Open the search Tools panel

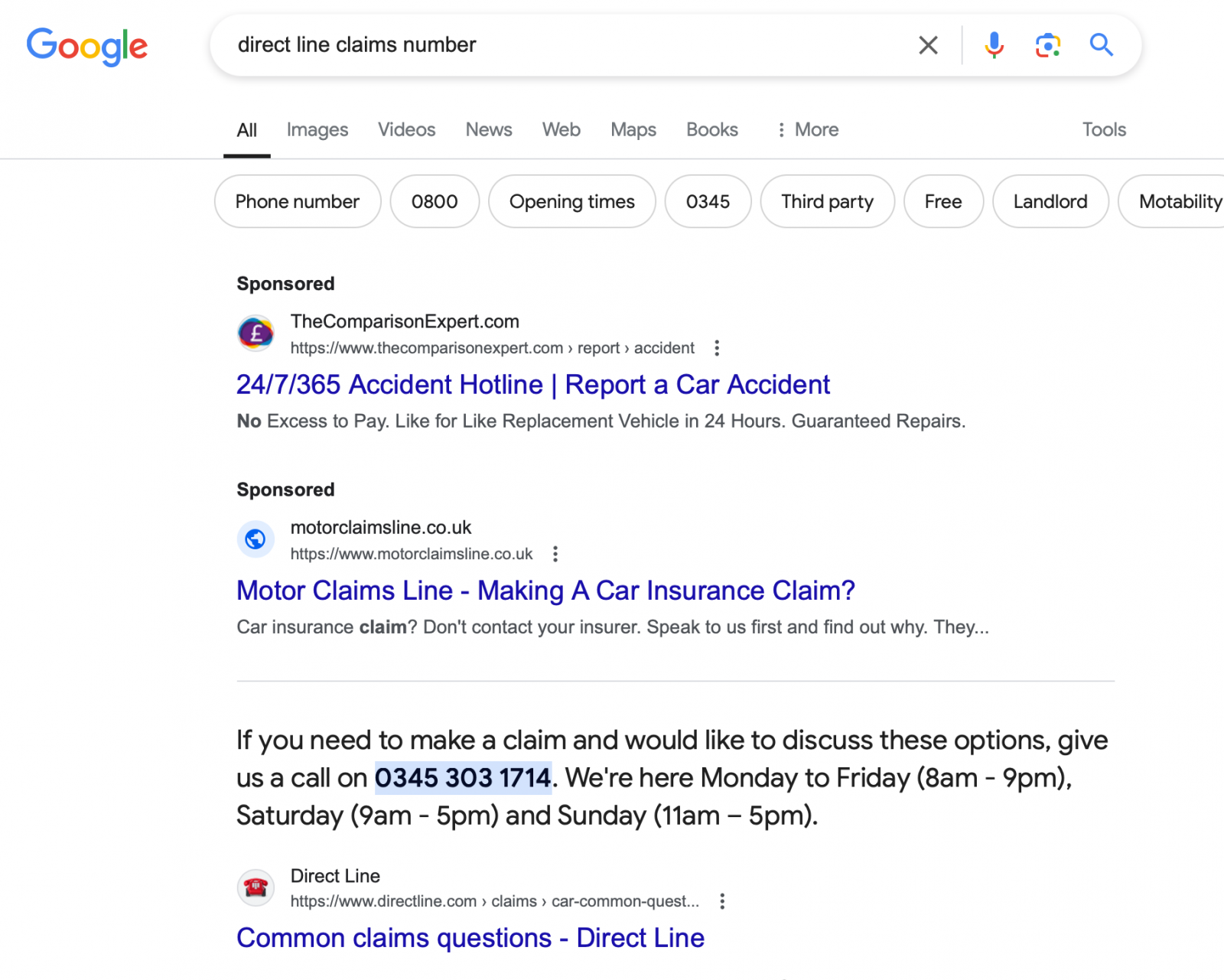tap(1104, 130)
